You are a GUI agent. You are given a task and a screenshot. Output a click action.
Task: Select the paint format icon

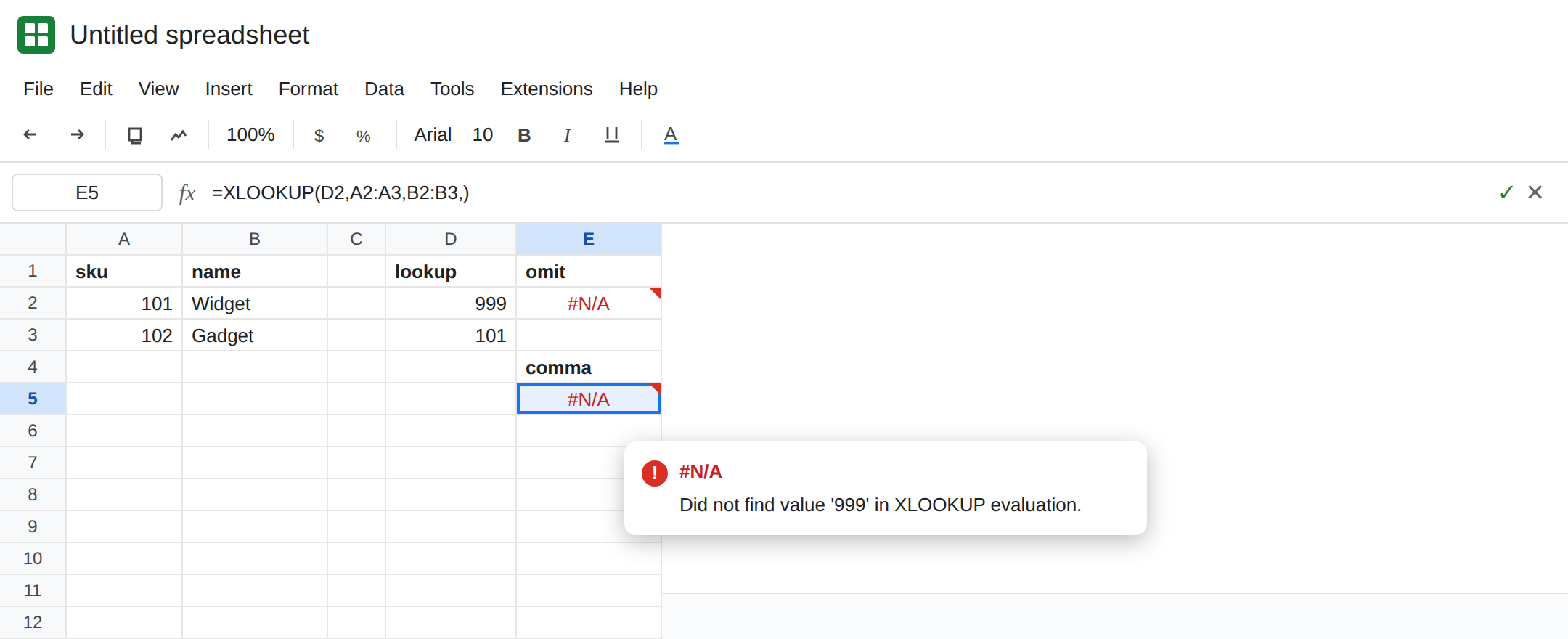(x=179, y=135)
